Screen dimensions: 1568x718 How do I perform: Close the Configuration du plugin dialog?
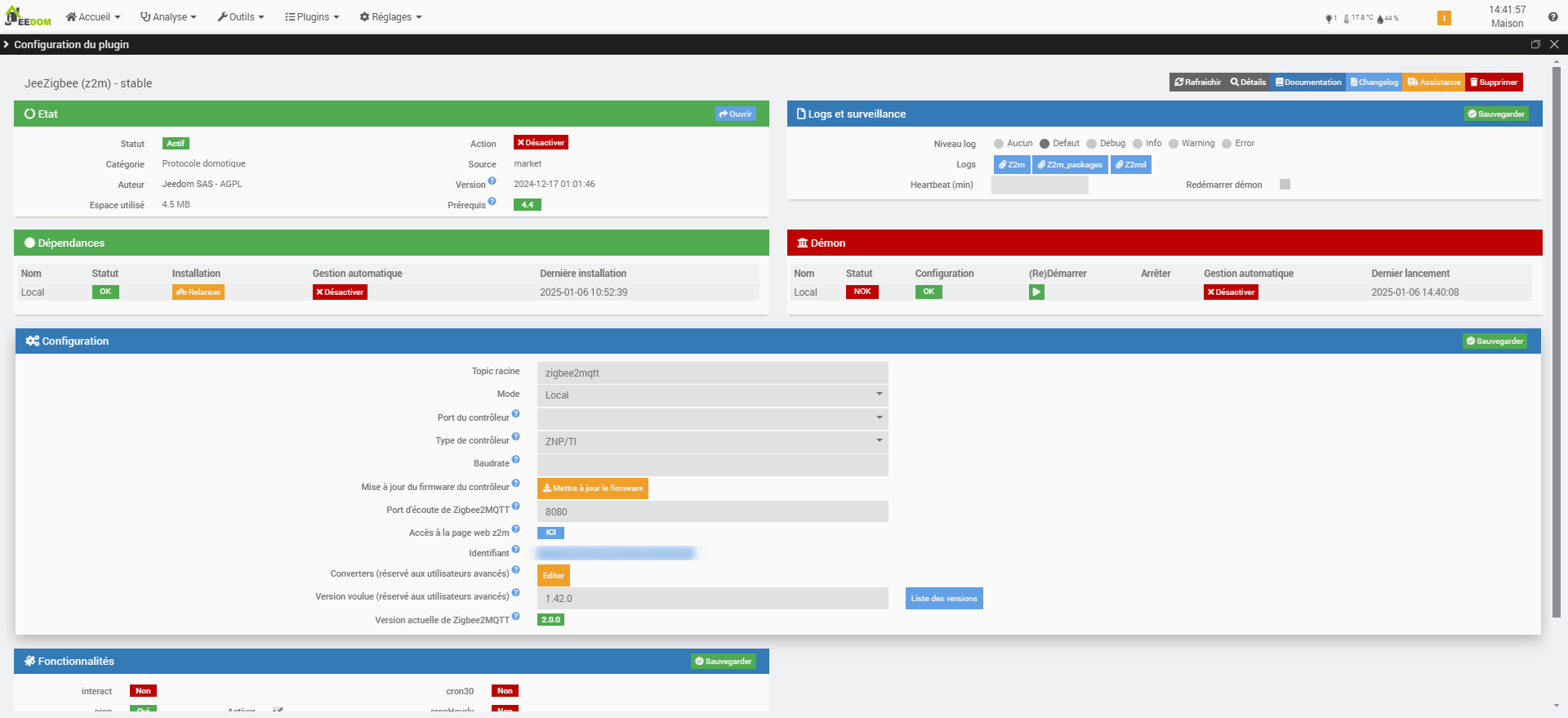1554,44
